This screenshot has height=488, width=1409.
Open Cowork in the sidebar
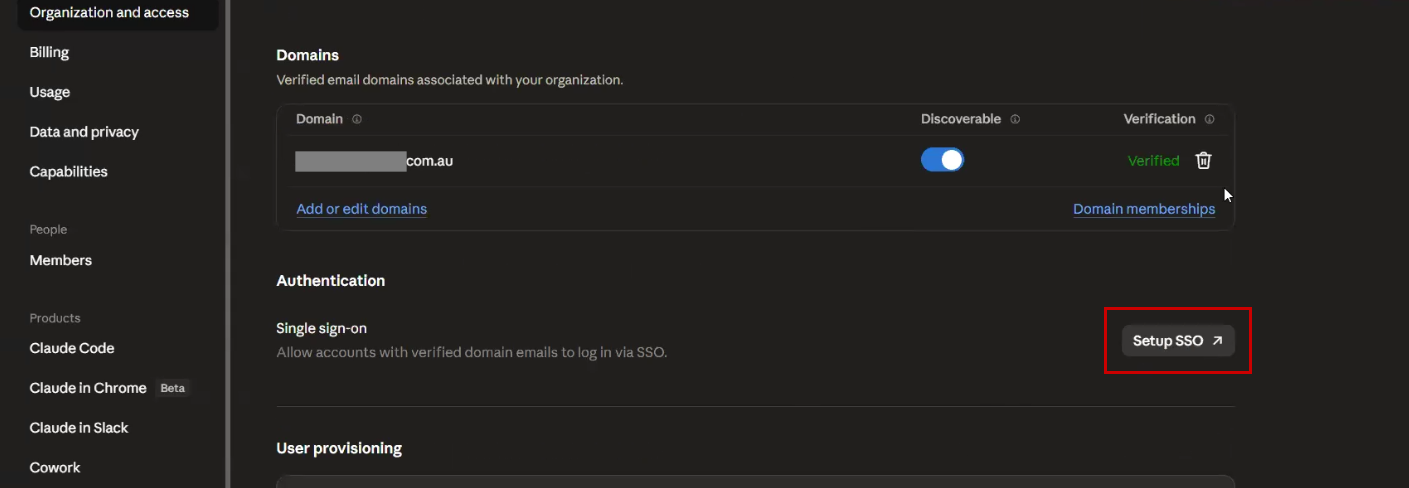[x=55, y=468]
